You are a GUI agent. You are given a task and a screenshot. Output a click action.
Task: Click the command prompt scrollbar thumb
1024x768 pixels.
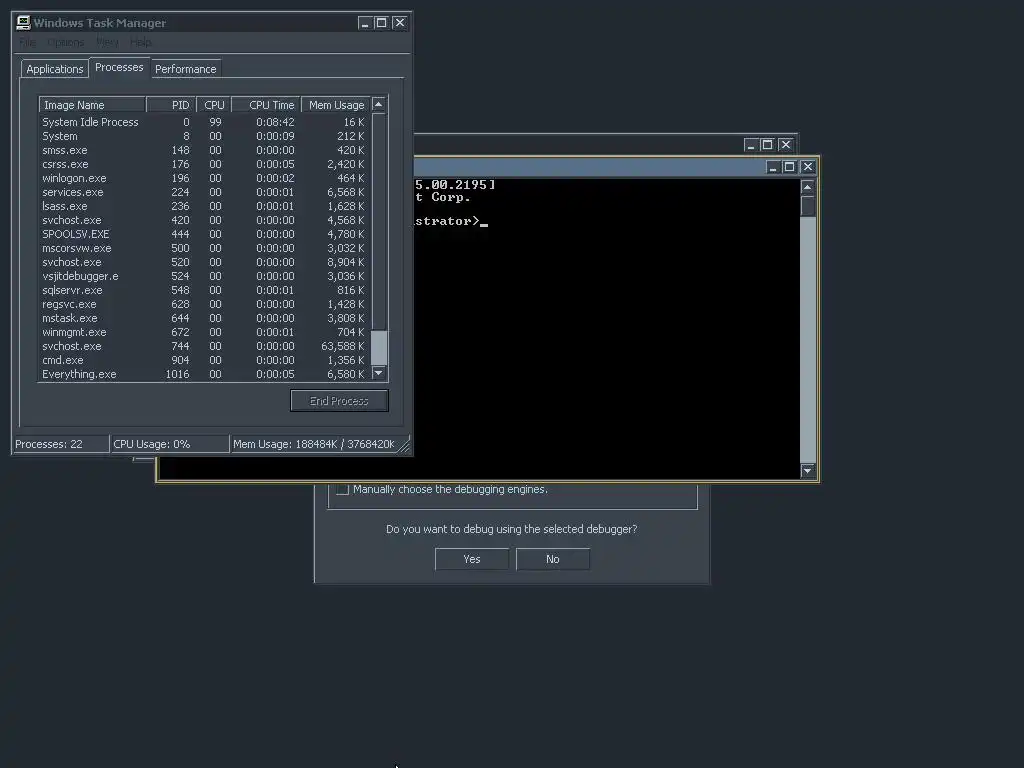(x=808, y=206)
